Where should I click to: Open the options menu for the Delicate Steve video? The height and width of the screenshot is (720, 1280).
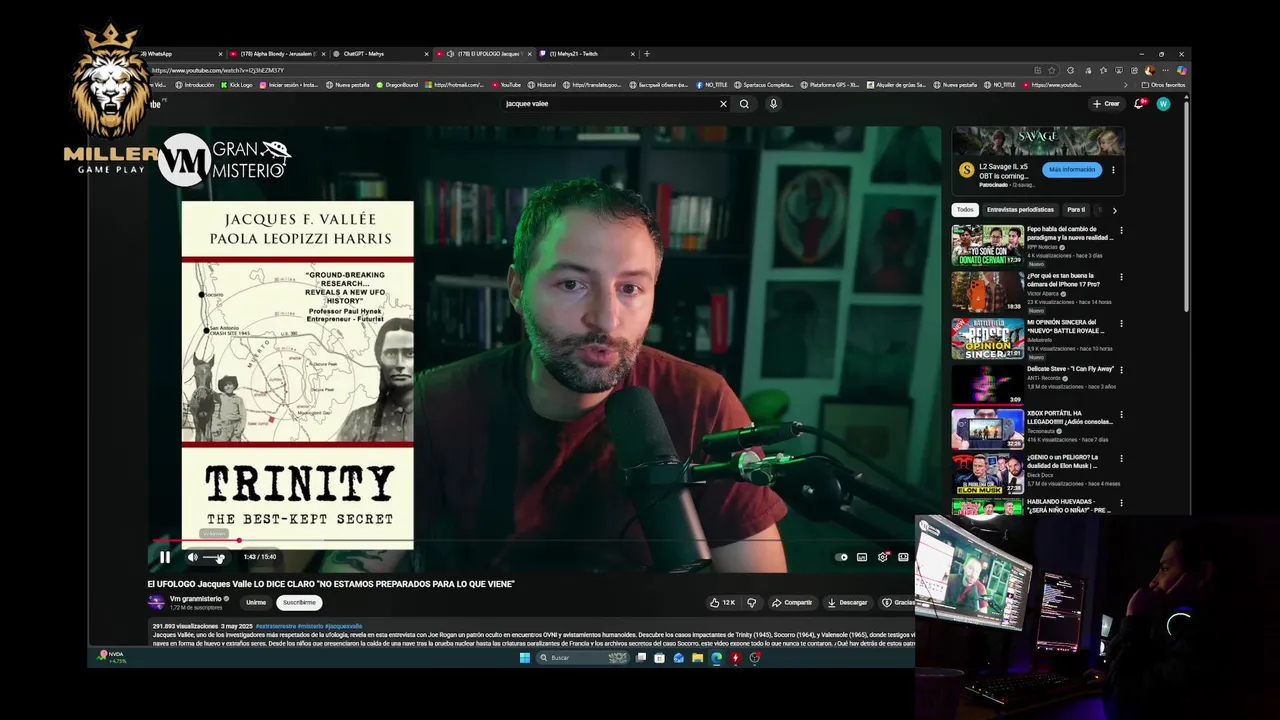[1121, 370]
